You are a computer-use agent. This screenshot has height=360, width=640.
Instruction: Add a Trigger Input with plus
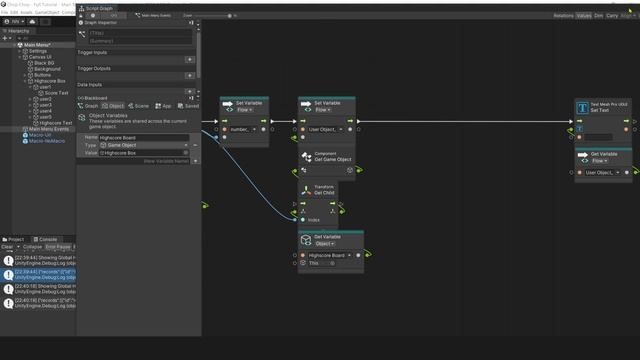point(190,60)
